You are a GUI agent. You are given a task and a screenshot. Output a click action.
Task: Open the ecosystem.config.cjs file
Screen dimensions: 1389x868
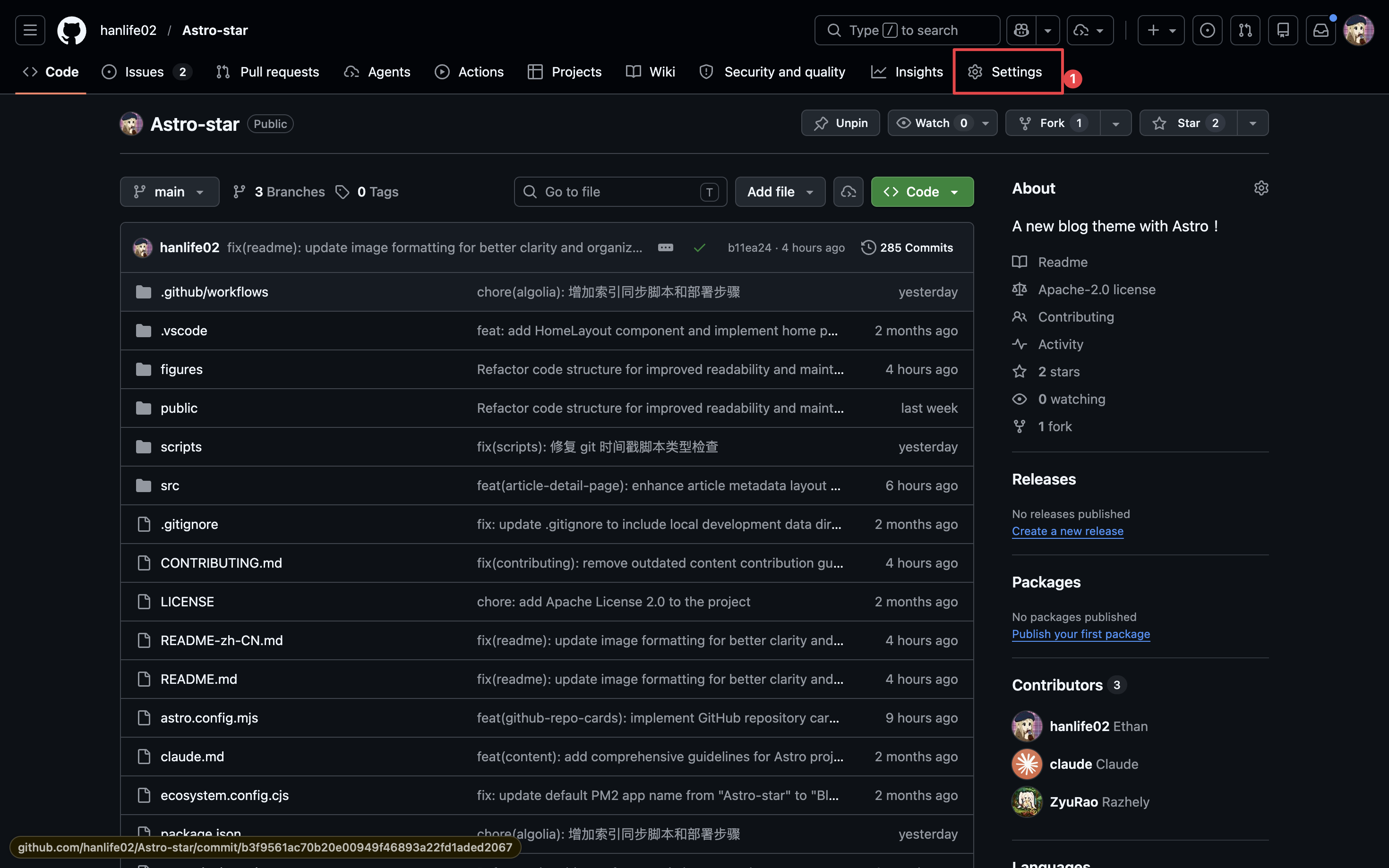pos(224,795)
